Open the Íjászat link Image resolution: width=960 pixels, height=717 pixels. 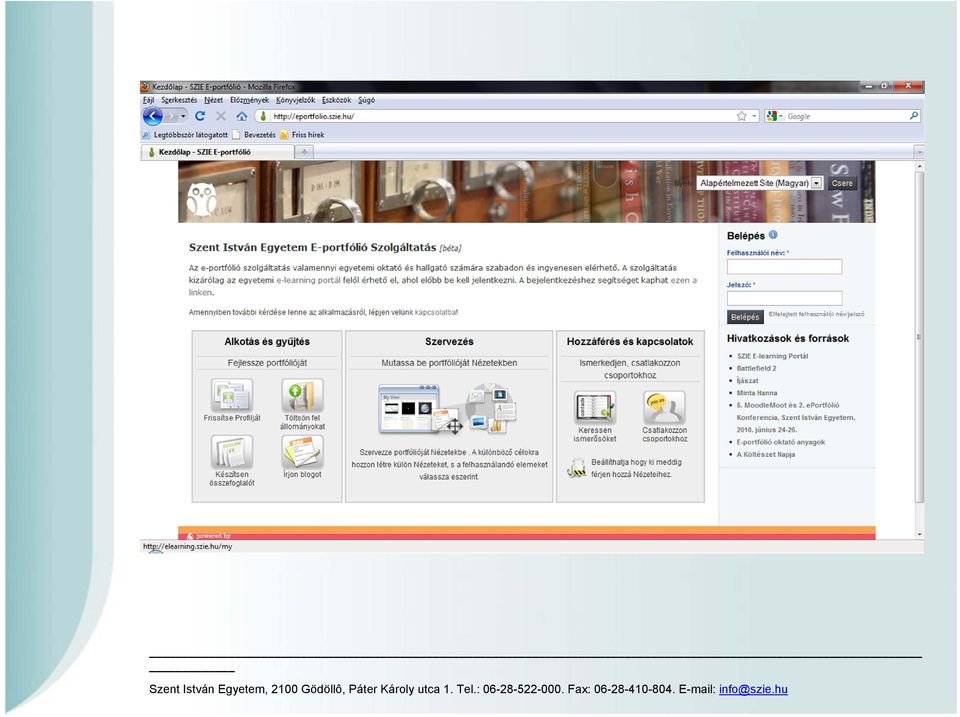tap(748, 380)
